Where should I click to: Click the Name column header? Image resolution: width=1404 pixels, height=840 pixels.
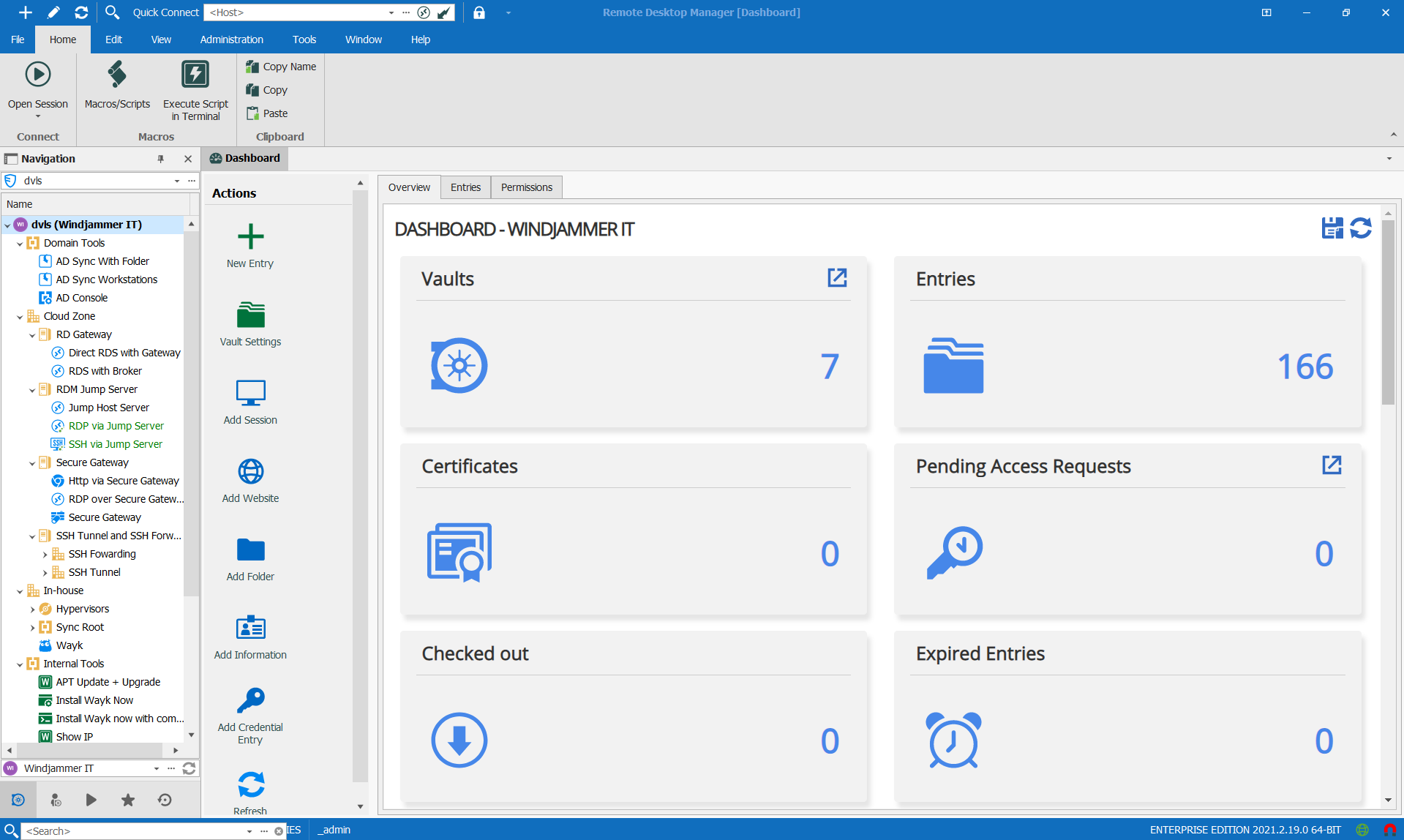tap(95, 204)
